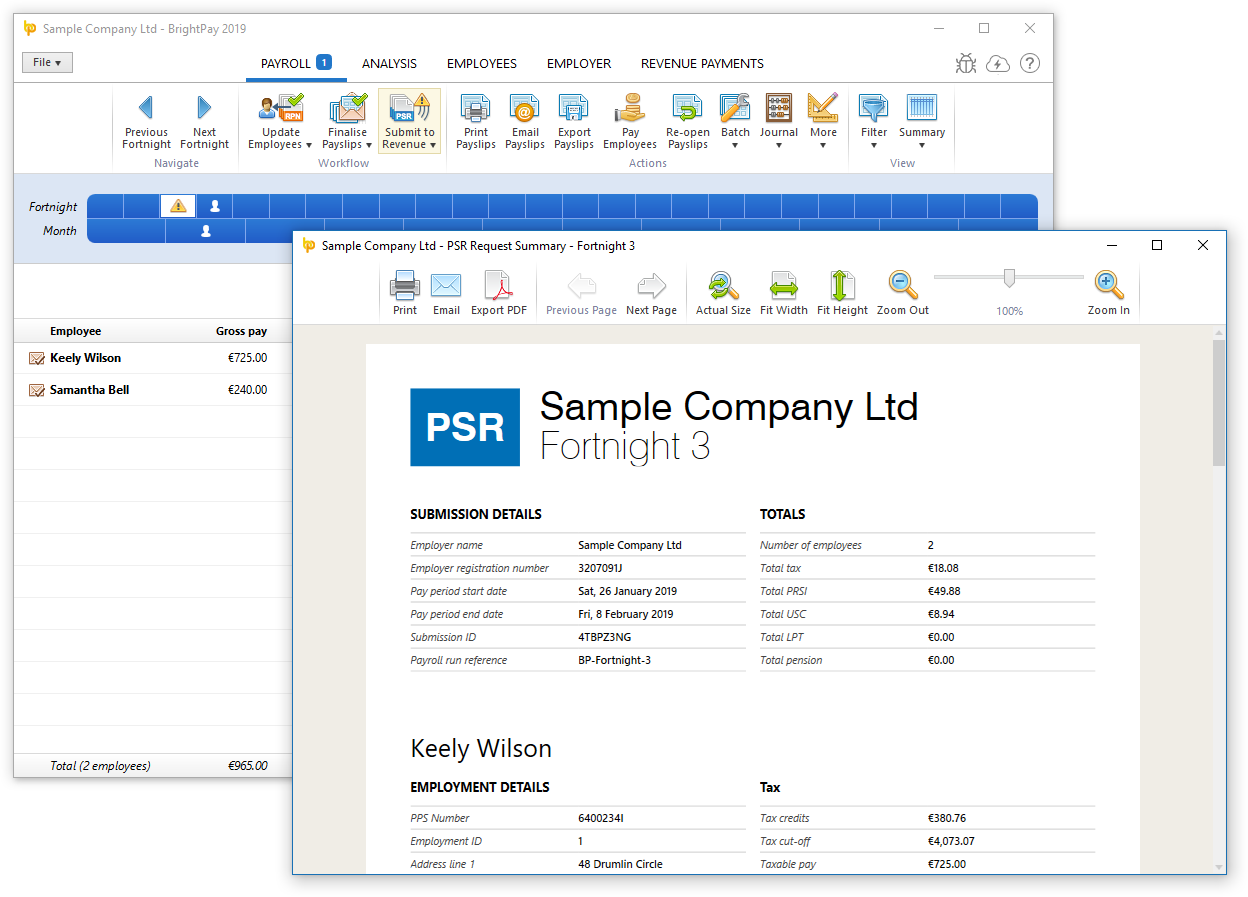This screenshot has height=897, width=1248.
Task: Click Re-open Payslips icon
Action: [688, 122]
